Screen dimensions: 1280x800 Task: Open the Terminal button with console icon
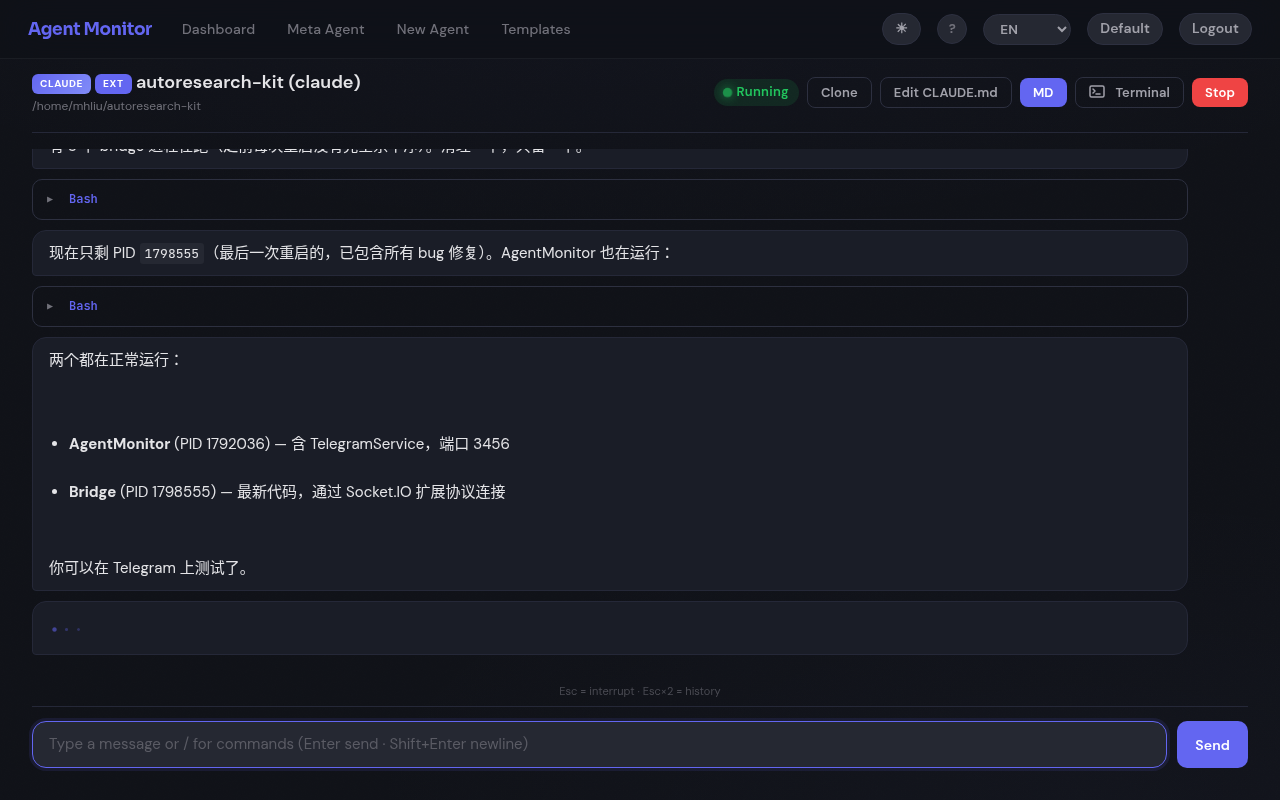pyautogui.click(x=1129, y=92)
